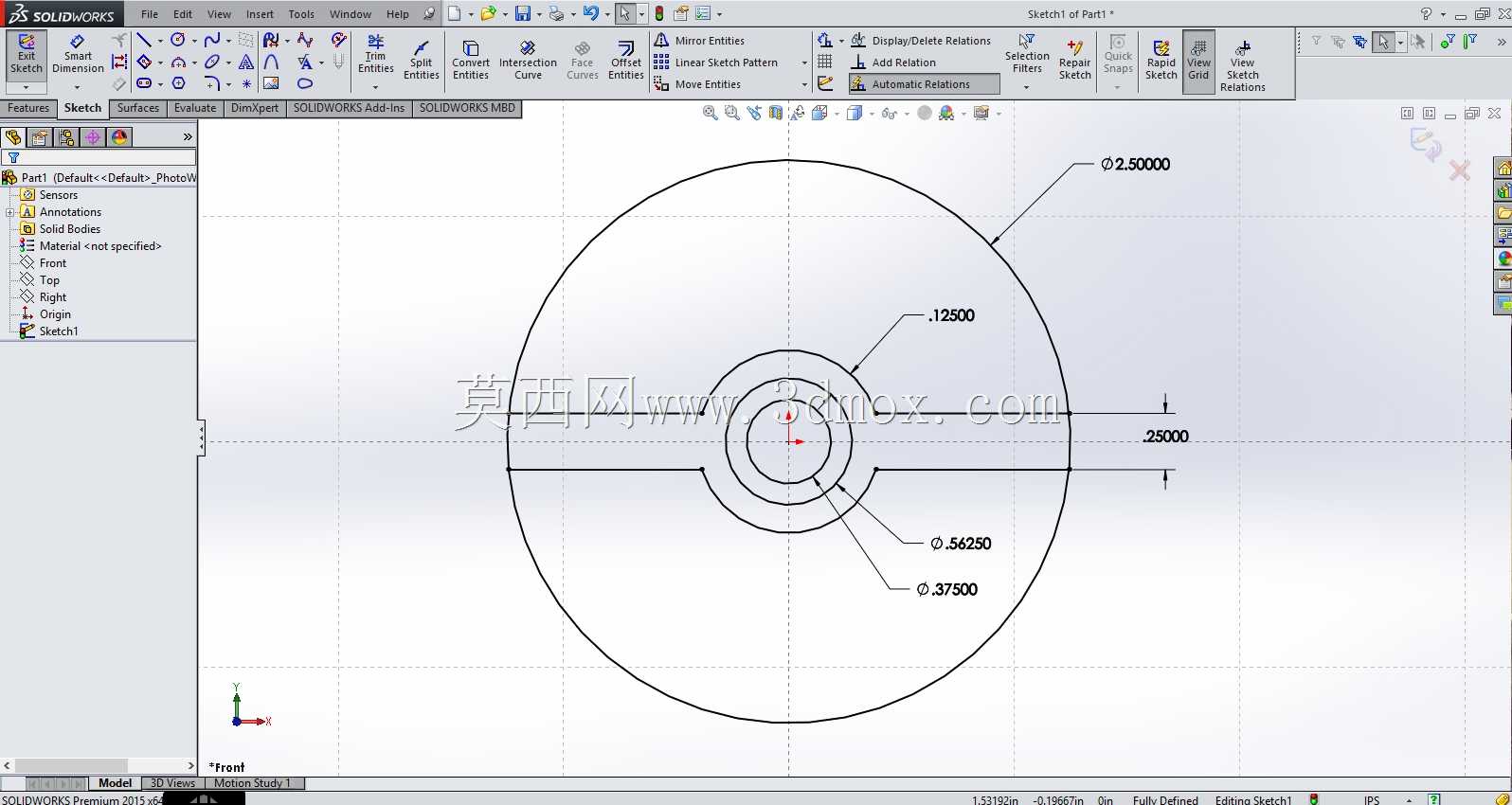
Task: Select the sketch Text tool
Action: (x=246, y=62)
